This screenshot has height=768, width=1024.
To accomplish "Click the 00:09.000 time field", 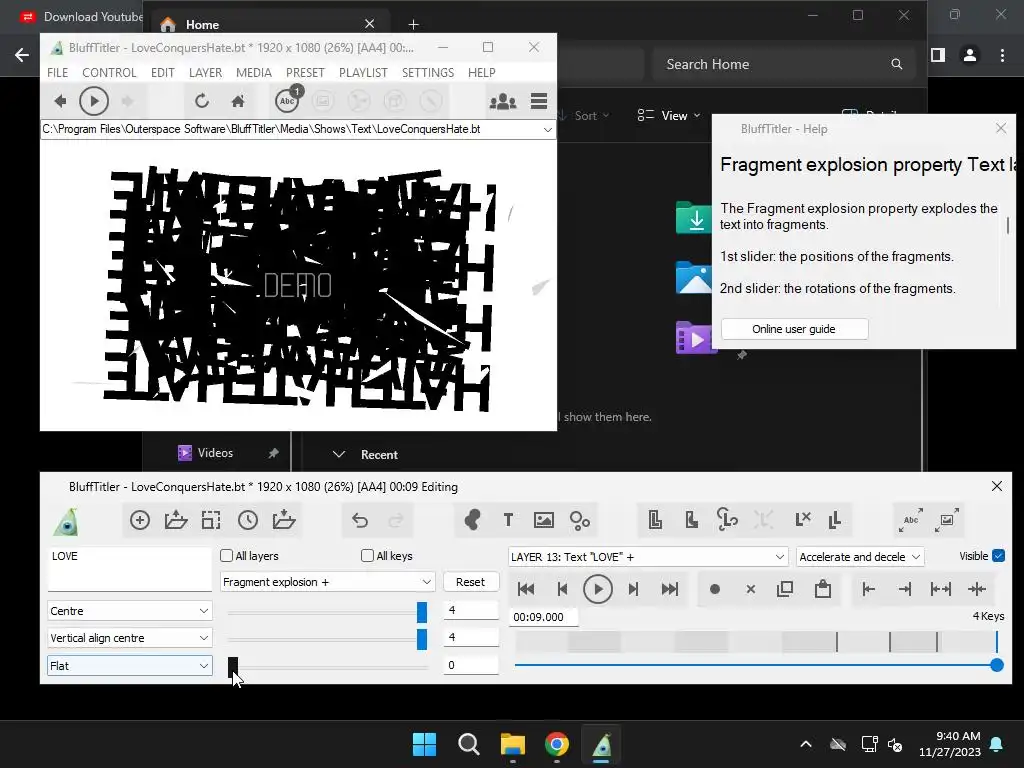I will pyautogui.click(x=543, y=617).
